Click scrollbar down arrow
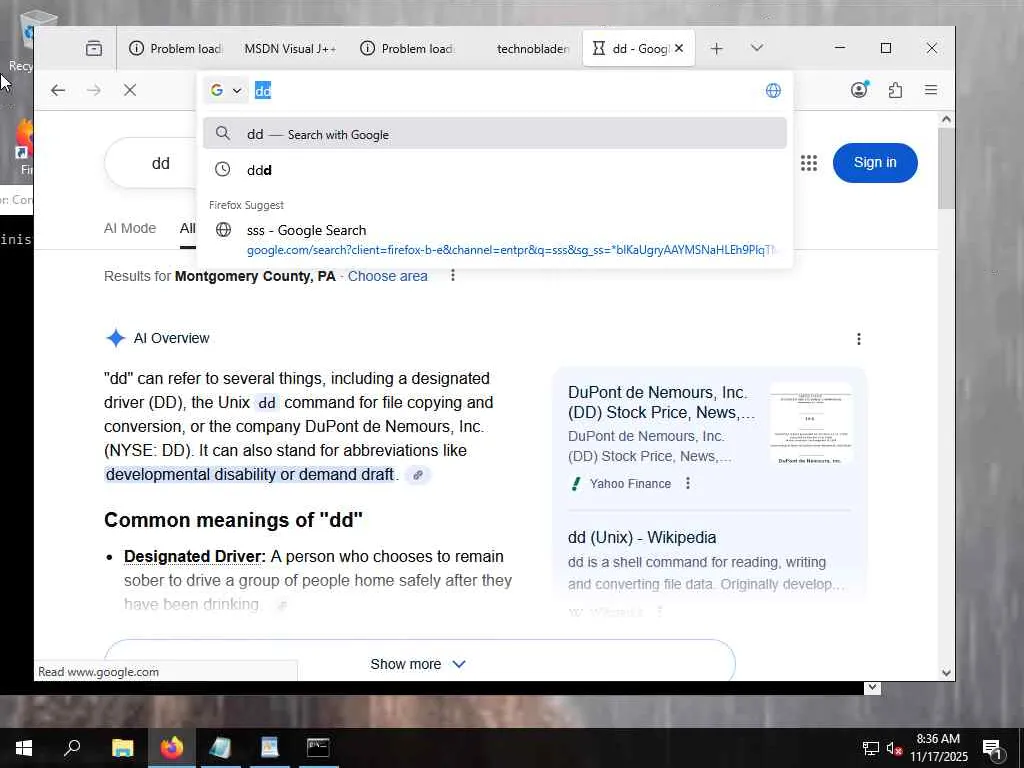 (946, 673)
